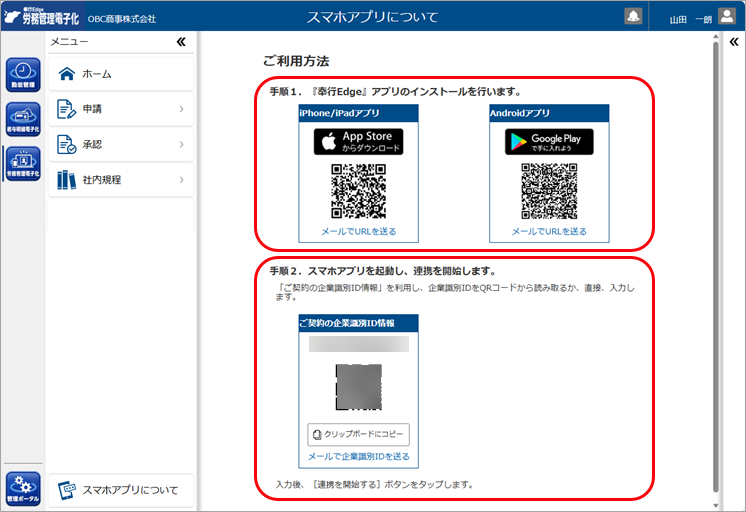Select the 労務管理電子化 sidebar icon
This screenshot has width=746, height=512.
coord(23,164)
